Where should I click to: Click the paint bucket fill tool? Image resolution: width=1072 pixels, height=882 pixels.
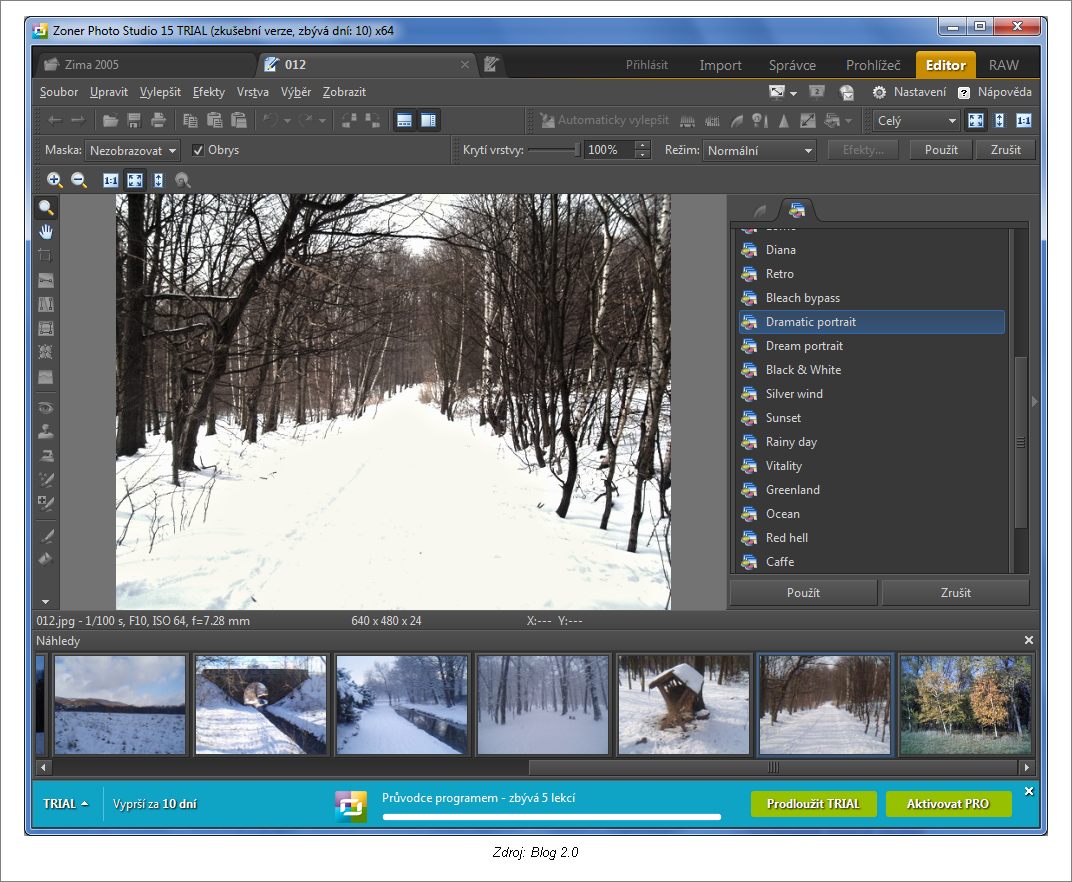46,559
